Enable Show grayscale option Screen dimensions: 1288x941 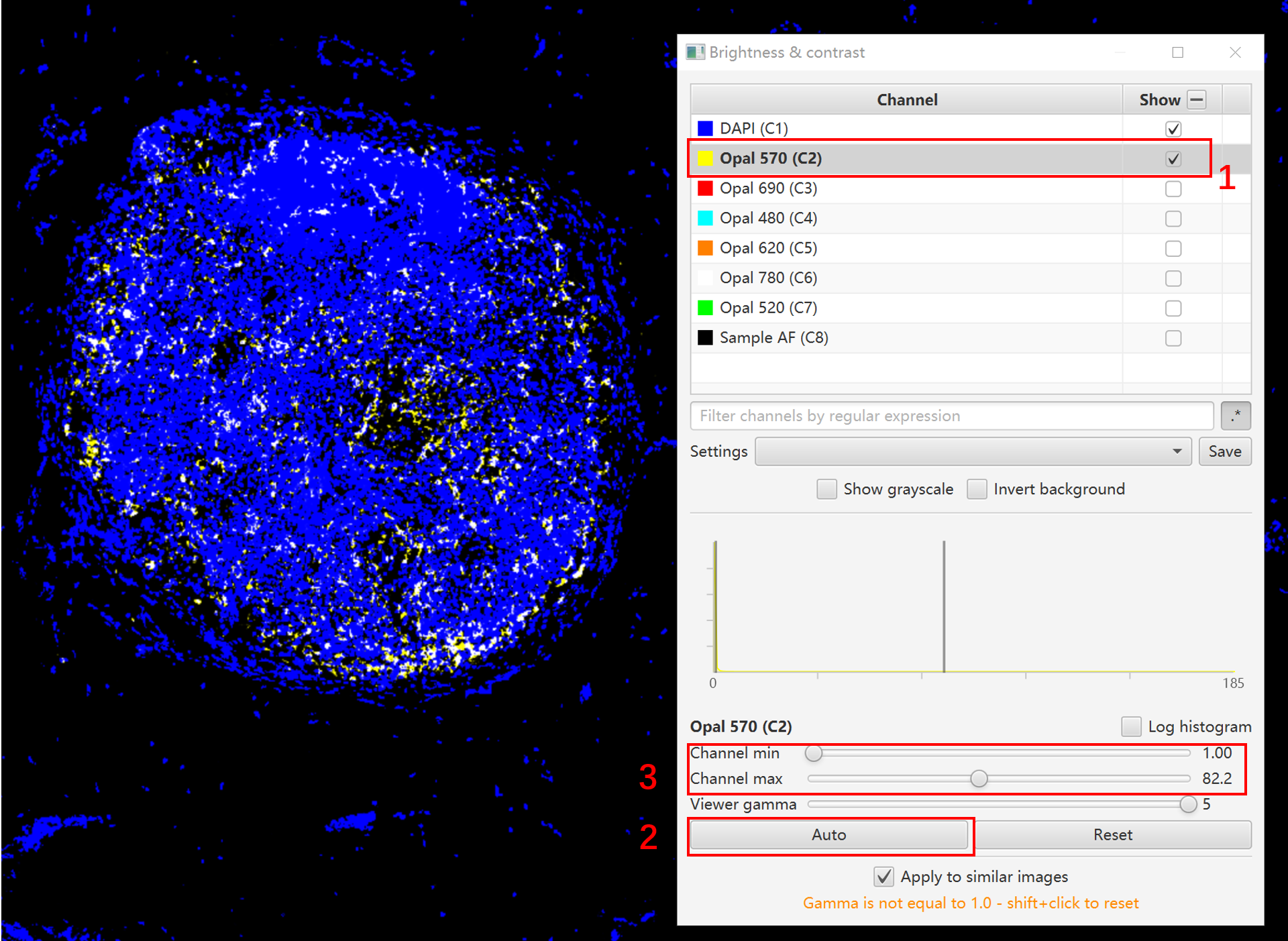coord(826,489)
